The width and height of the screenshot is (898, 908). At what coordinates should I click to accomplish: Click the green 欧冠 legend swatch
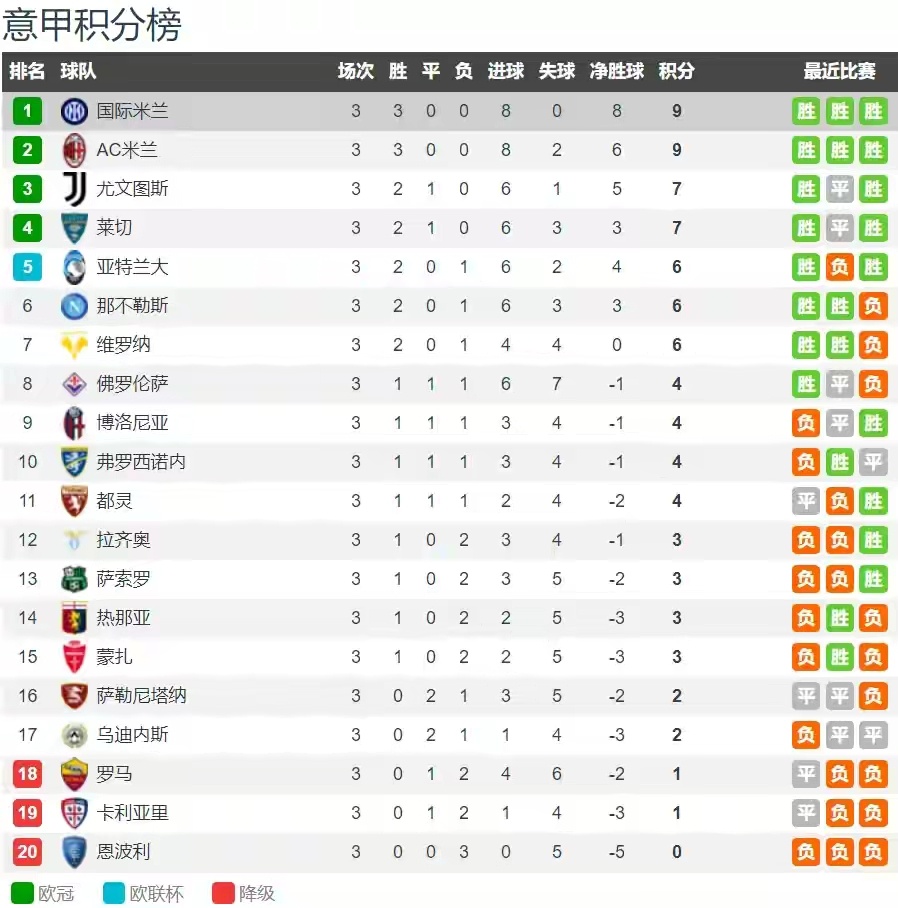pyautogui.click(x=22, y=893)
